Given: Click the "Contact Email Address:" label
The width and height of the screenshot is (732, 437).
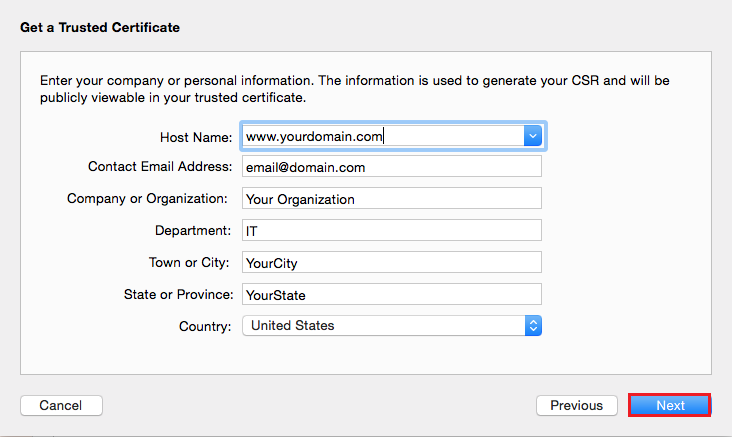Looking at the screenshot, I should pyautogui.click(x=160, y=167).
